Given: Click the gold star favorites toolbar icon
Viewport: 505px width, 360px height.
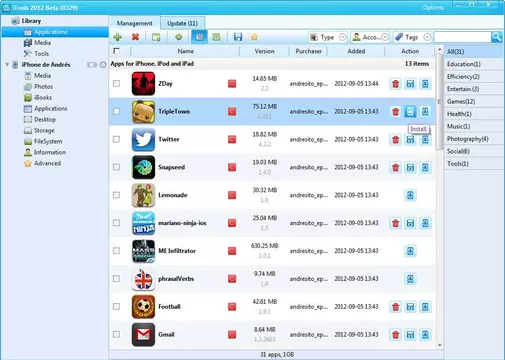Looking at the screenshot, I should click(255, 37).
